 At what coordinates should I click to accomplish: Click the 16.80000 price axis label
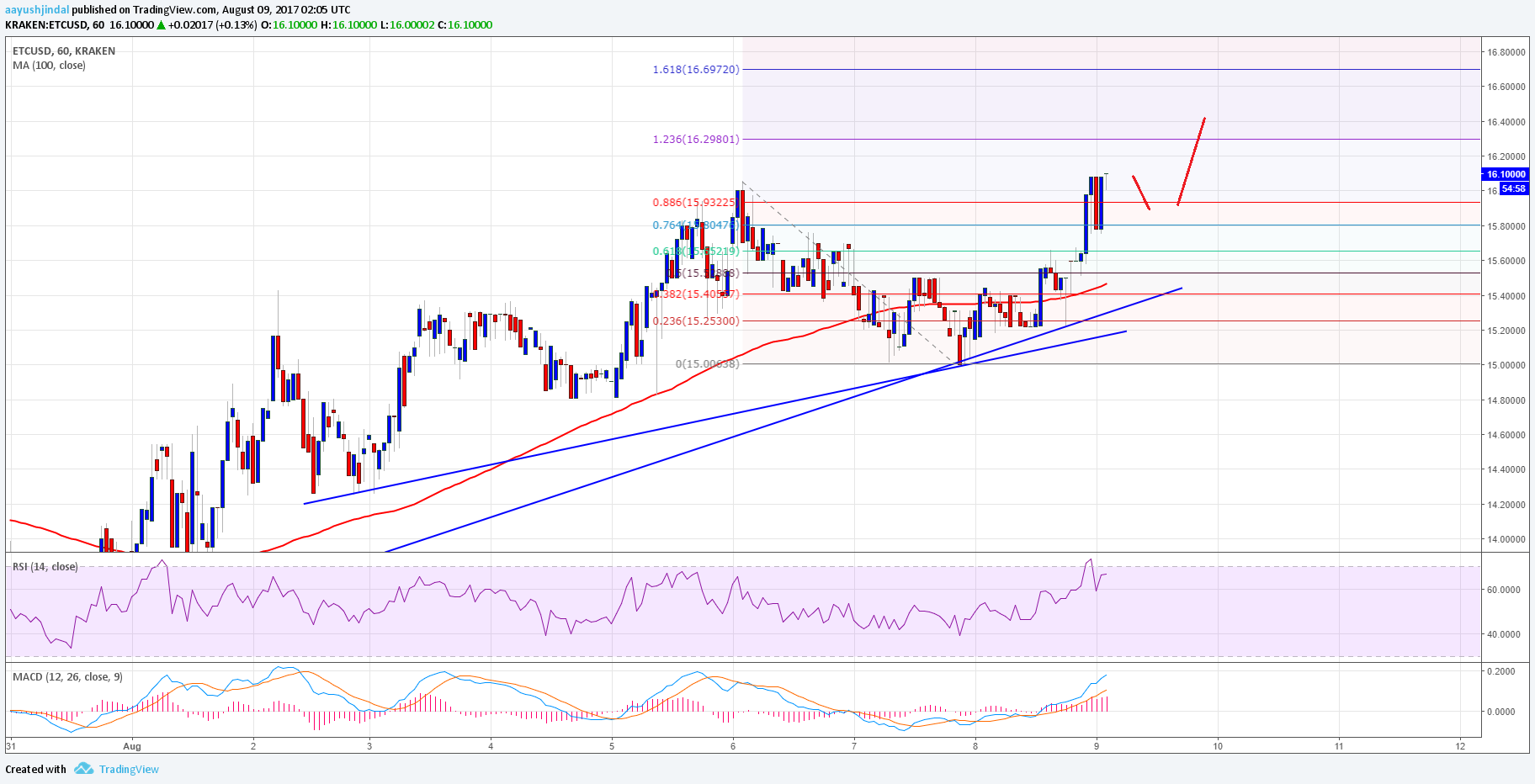[1506, 52]
